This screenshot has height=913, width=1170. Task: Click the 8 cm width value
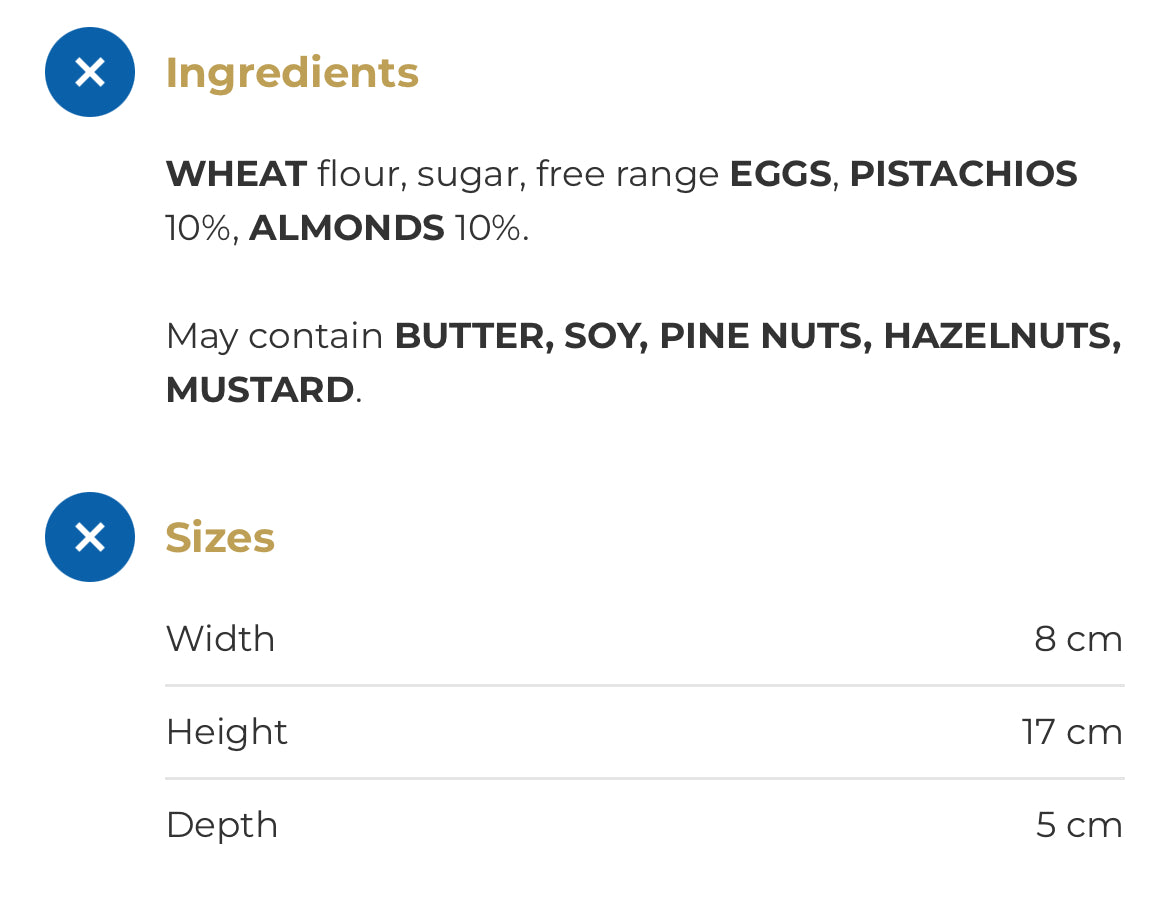tap(1078, 639)
